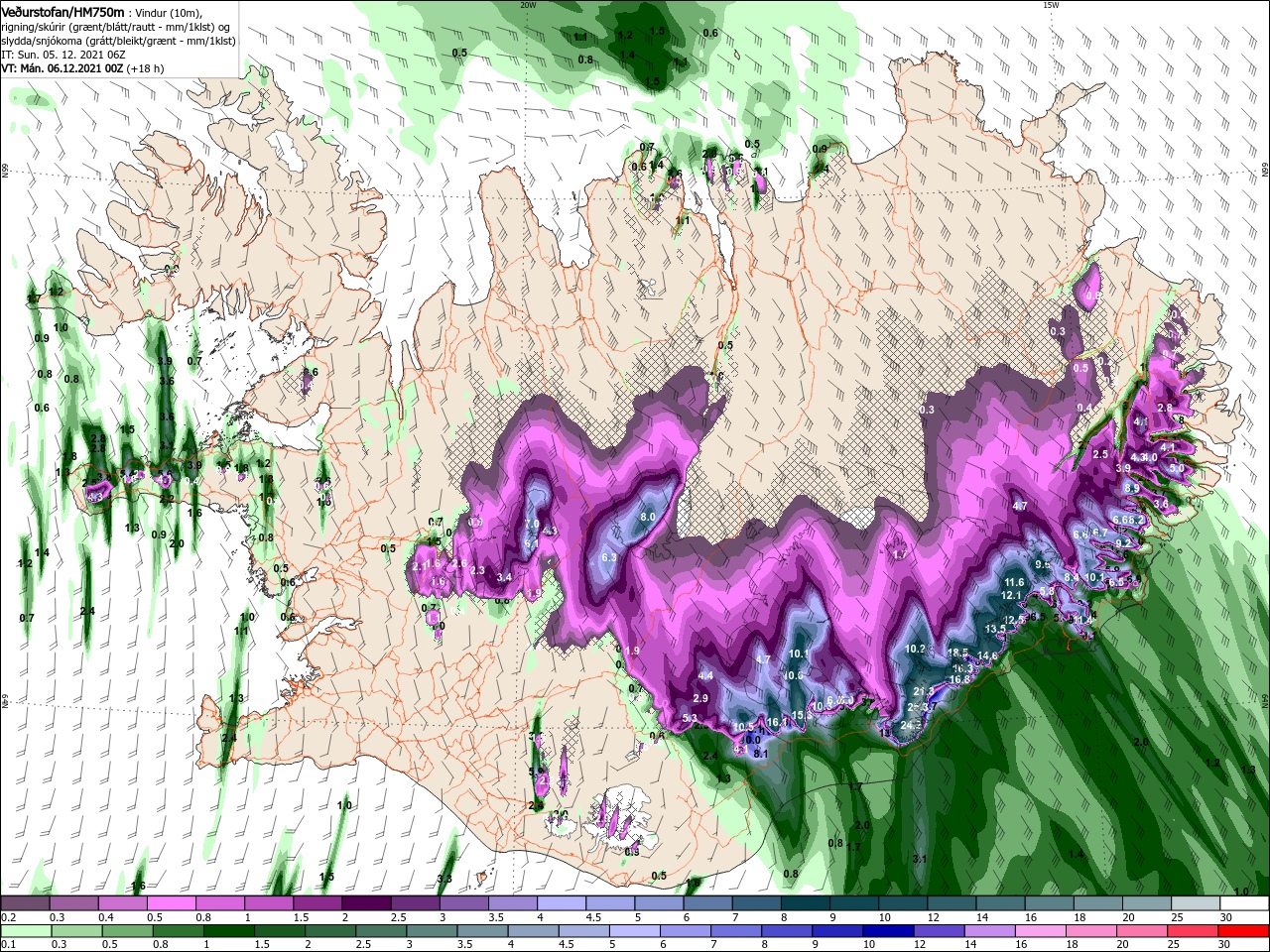Click the '14.6' value on the map
Viewport: 1270px width, 952px height.
tap(987, 656)
